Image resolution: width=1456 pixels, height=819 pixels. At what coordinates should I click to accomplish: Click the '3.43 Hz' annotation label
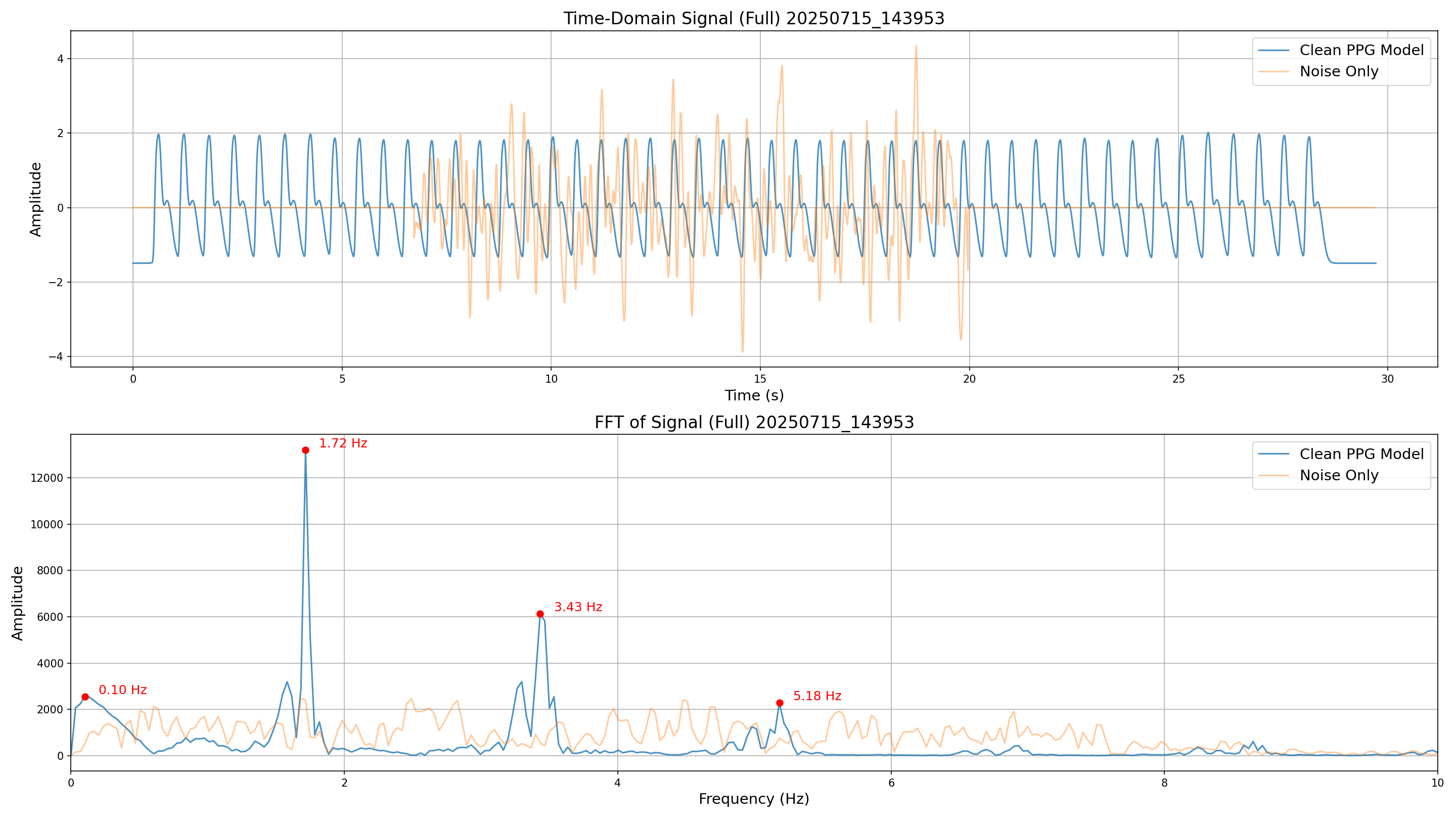click(578, 607)
